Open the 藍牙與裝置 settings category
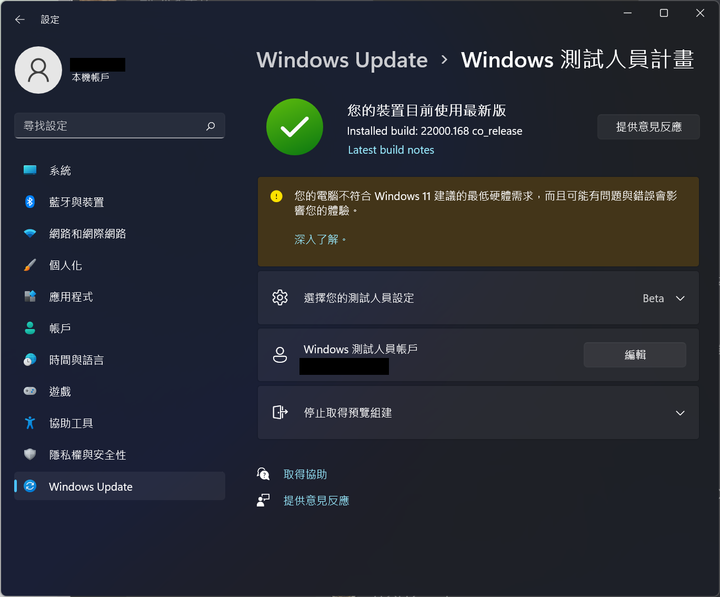Image resolution: width=720 pixels, height=597 pixels. 119,202
